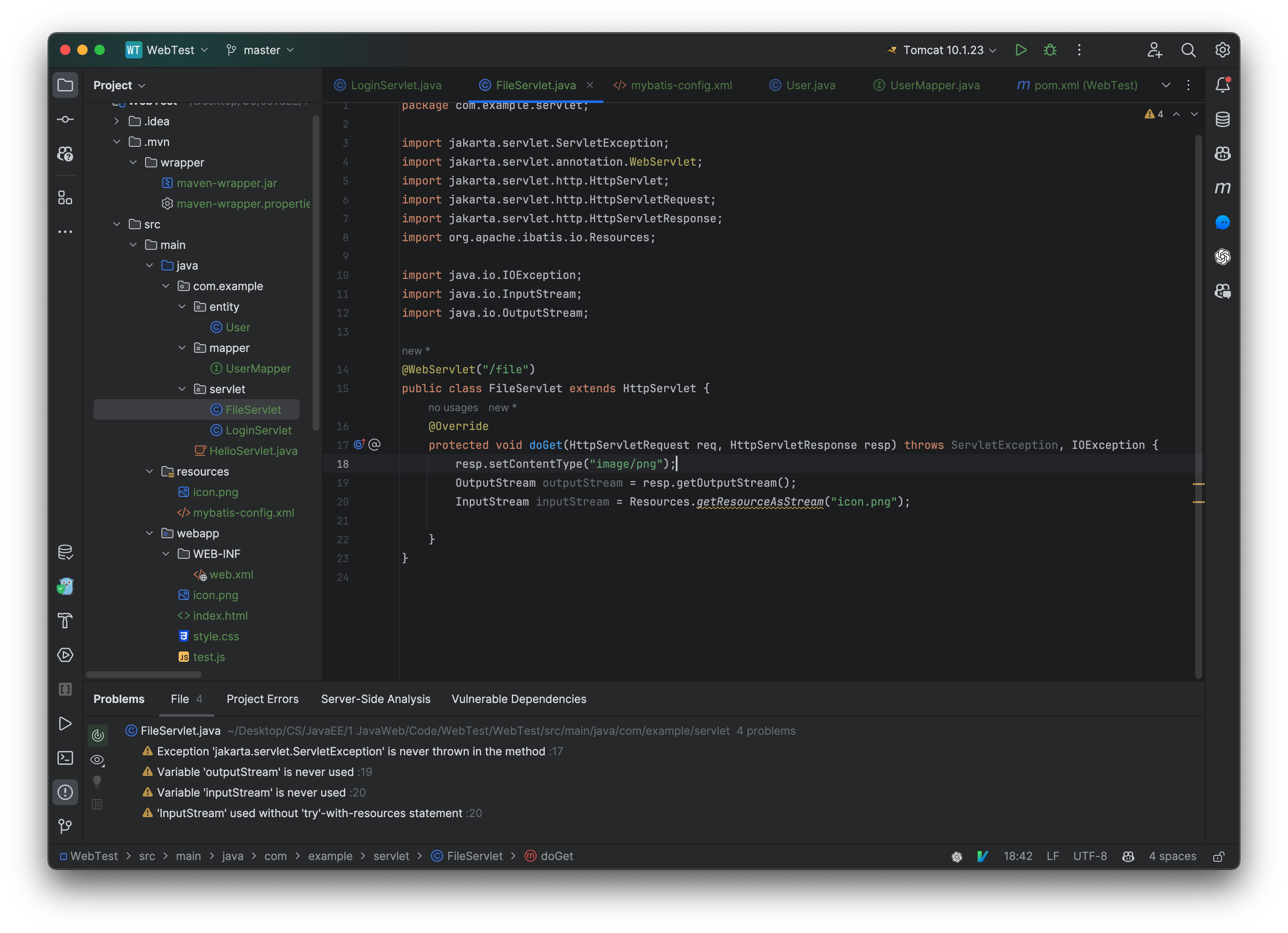Open Search Everywhere with the magnifier icon
Image resolution: width=1288 pixels, height=933 pixels.
[1188, 50]
